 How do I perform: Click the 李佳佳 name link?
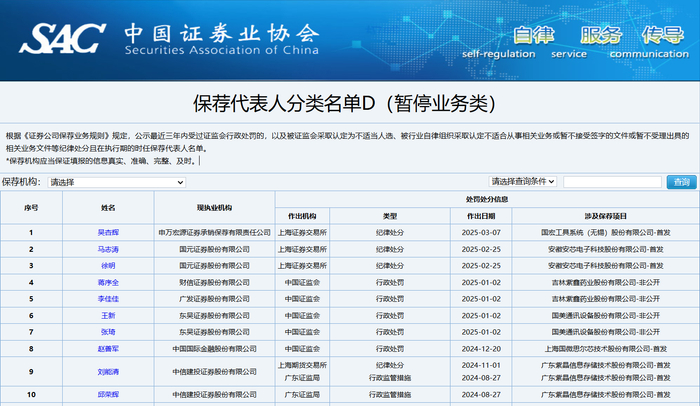coord(107,299)
